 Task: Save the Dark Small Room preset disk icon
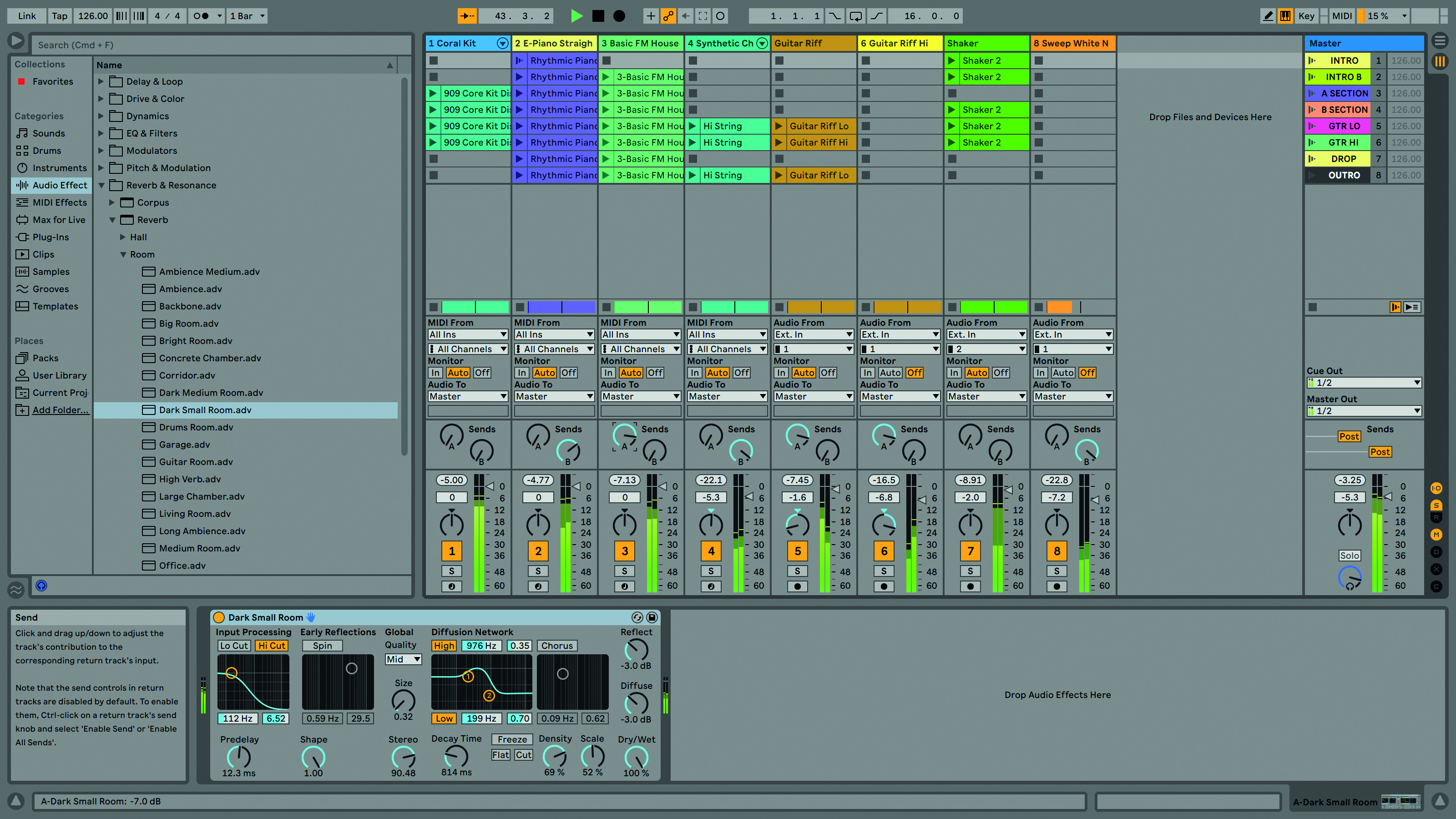(652, 617)
